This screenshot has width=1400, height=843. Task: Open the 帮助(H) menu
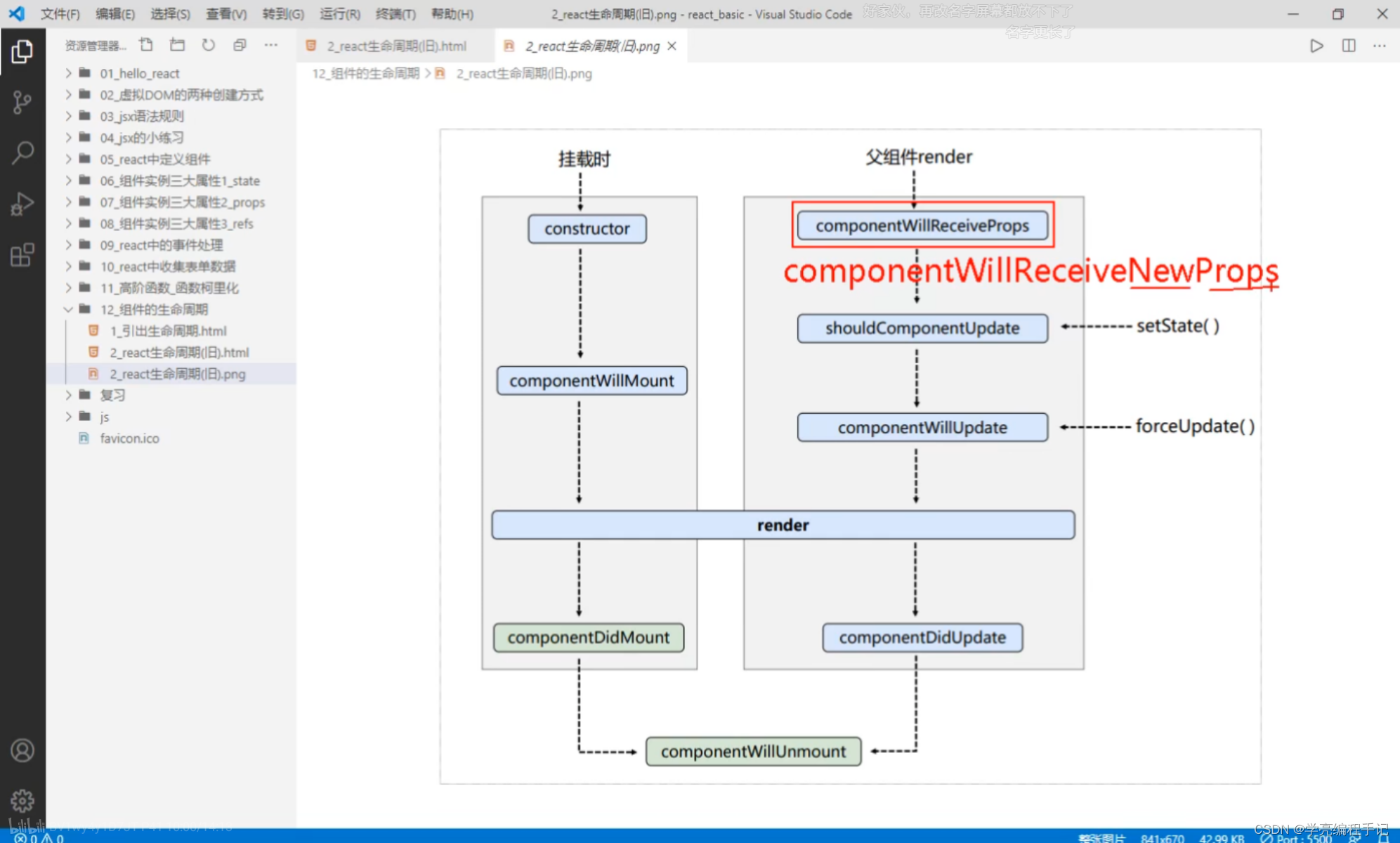pos(452,13)
